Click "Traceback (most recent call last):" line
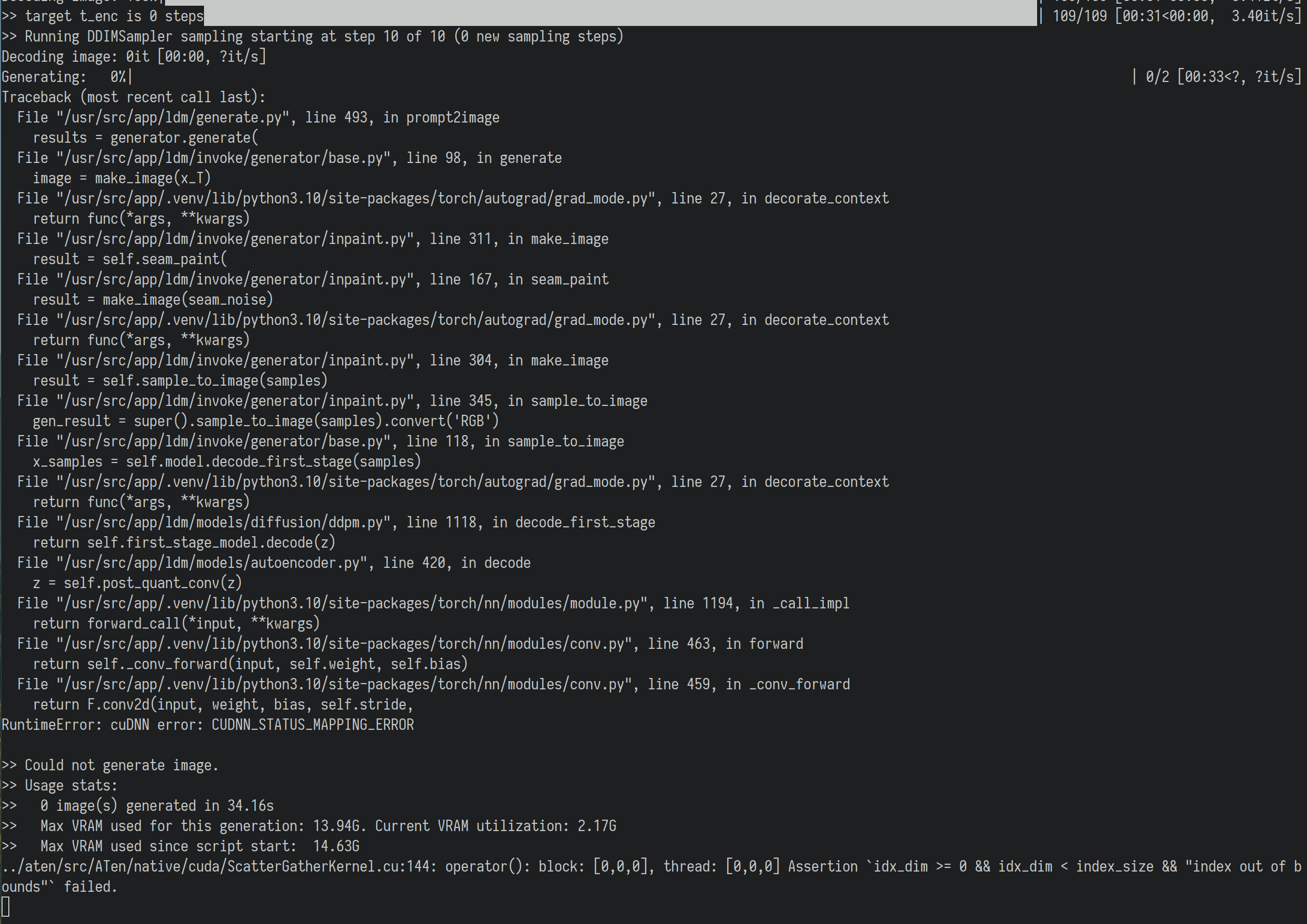 click(134, 98)
